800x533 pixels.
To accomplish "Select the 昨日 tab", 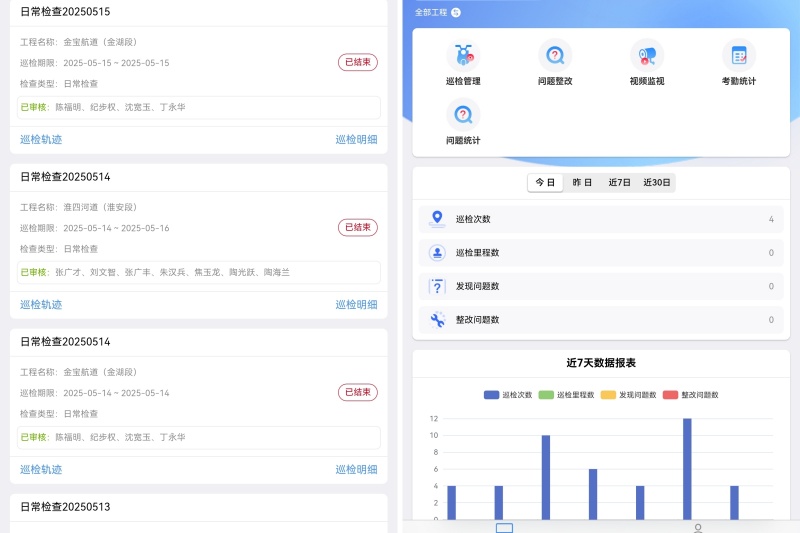I will pyautogui.click(x=582, y=183).
